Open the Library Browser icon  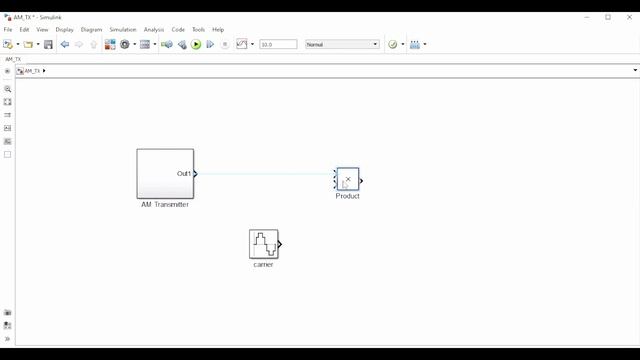110,44
